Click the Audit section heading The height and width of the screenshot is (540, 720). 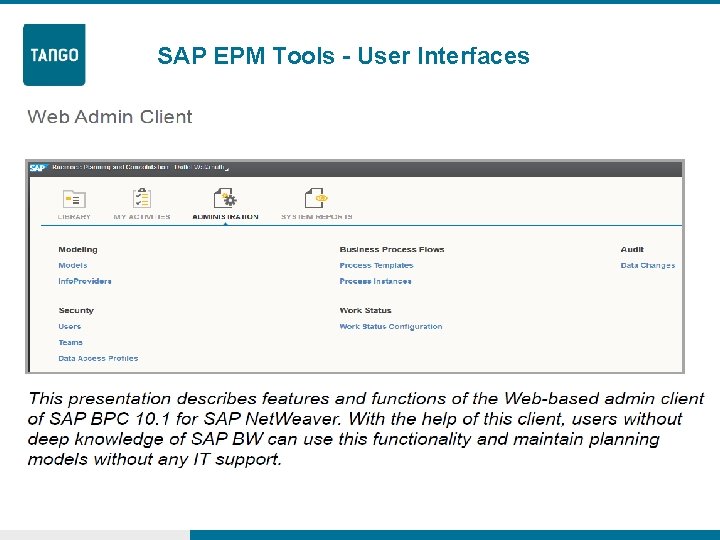pyautogui.click(x=632, y=249)
